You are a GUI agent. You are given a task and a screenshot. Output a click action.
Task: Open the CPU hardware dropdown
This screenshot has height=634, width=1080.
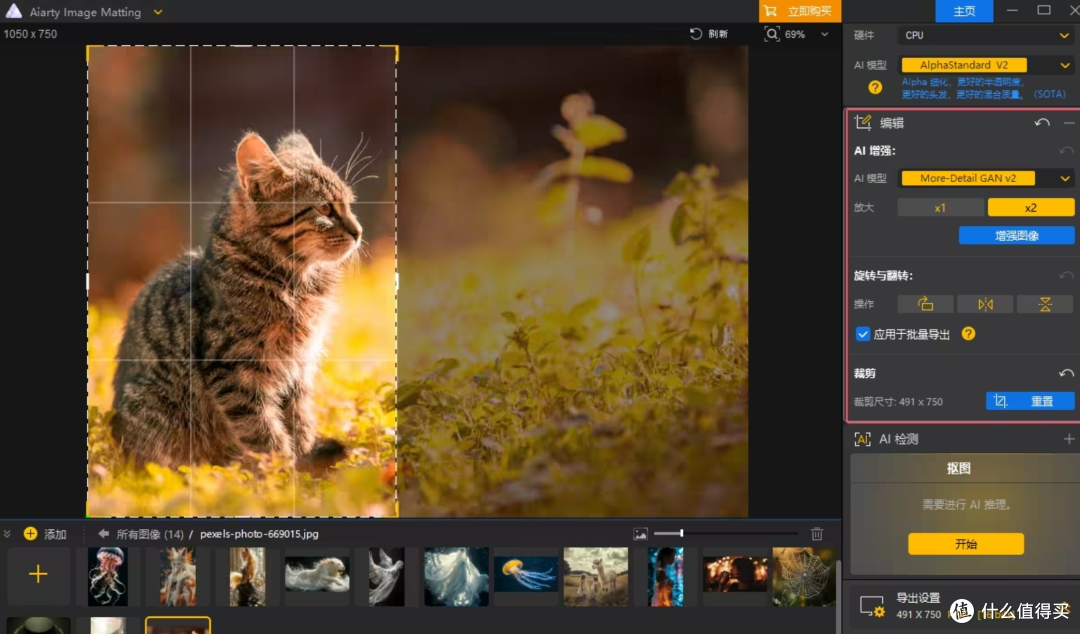point(986,35)
